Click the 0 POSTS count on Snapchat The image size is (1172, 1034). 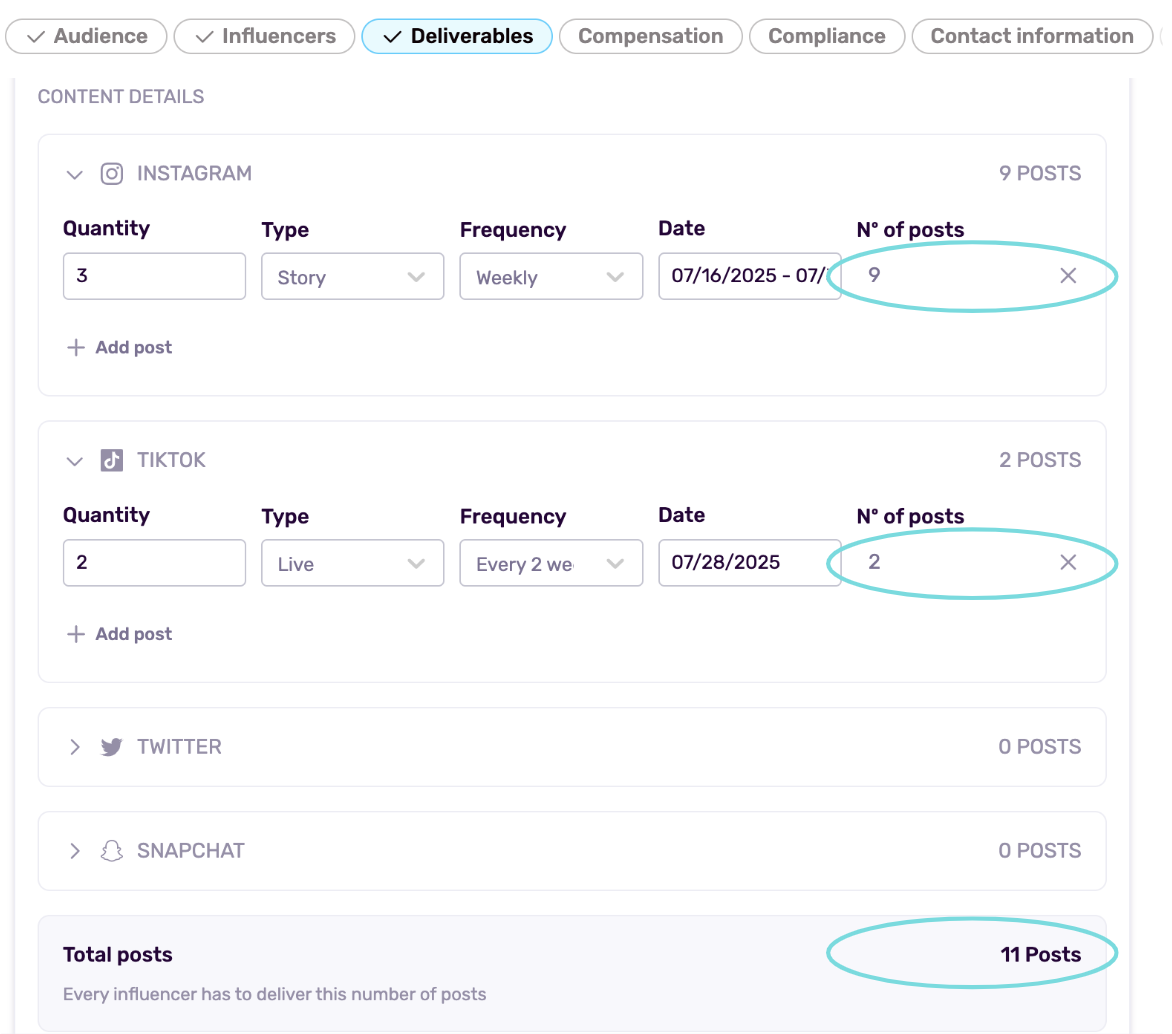tap(1040, 851)
